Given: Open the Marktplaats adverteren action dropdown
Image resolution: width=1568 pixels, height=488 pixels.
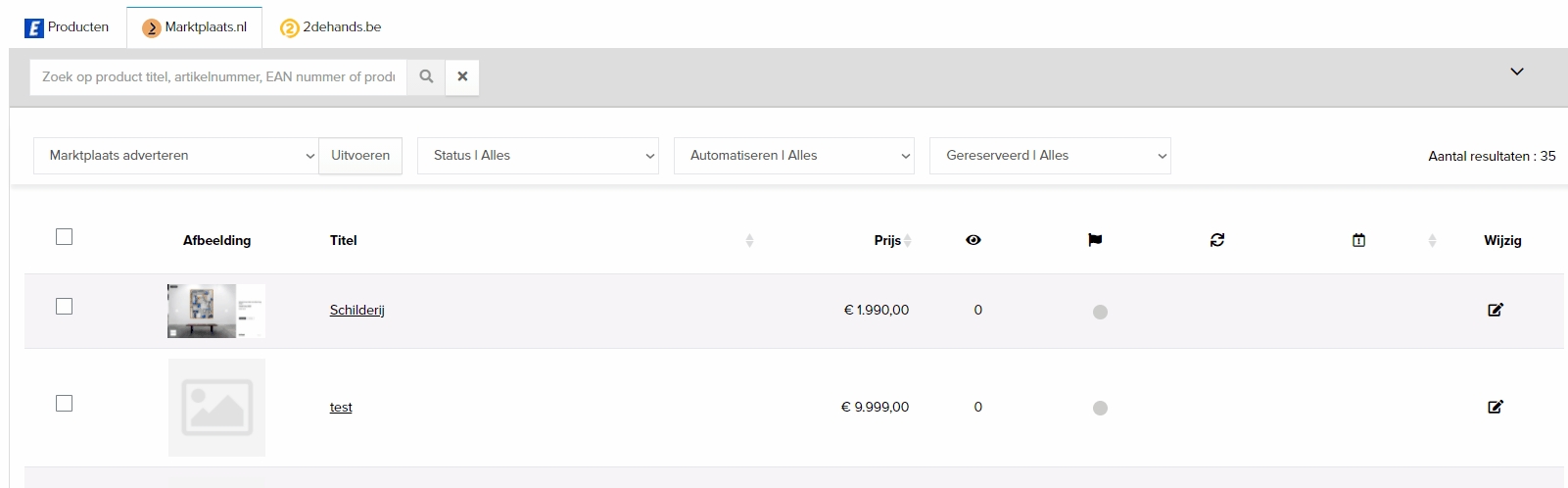Looking at the screenshot, I should click(x=176, y=156).
